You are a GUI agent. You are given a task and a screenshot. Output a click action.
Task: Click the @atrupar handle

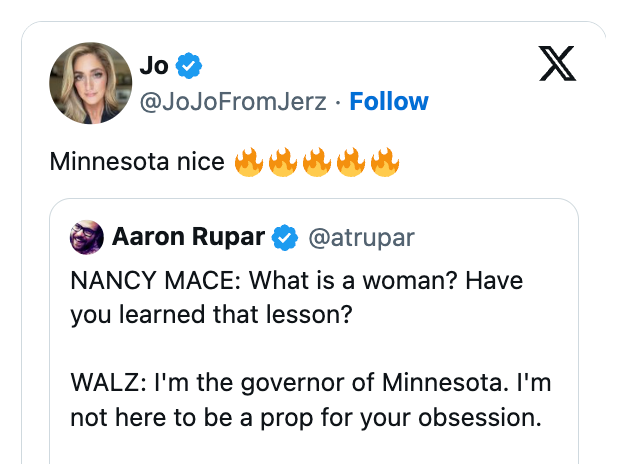[x=361, y=238]
